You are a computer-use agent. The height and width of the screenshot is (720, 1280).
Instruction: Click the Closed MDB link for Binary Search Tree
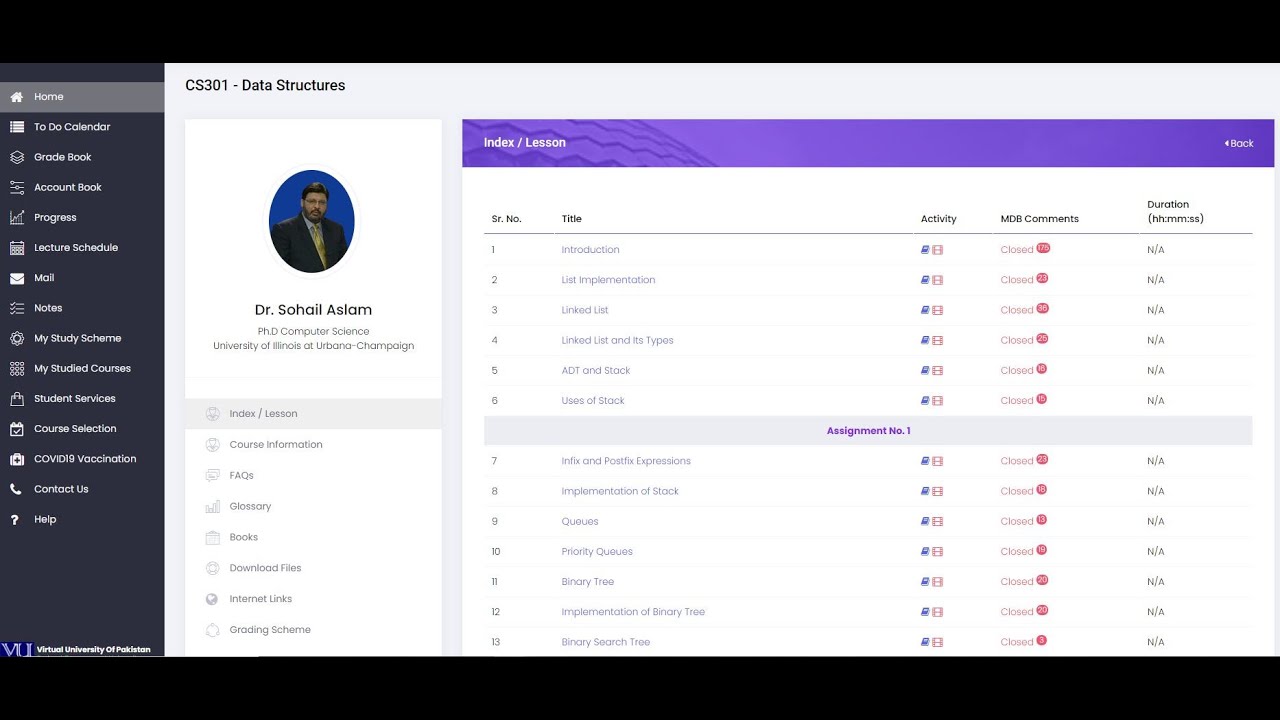(x=1017, y=642)
